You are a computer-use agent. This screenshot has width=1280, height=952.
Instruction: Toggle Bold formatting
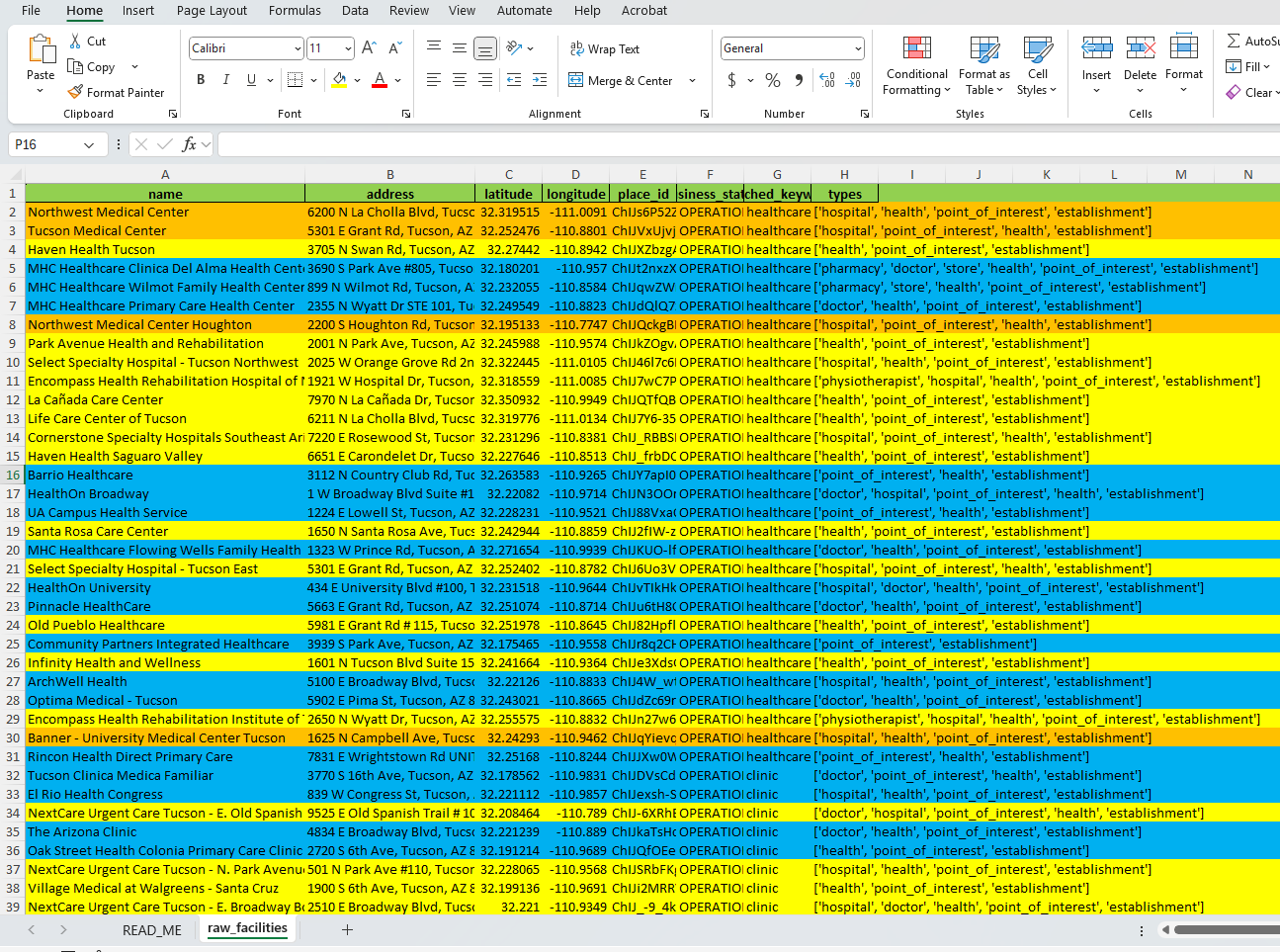coord(201,79)
